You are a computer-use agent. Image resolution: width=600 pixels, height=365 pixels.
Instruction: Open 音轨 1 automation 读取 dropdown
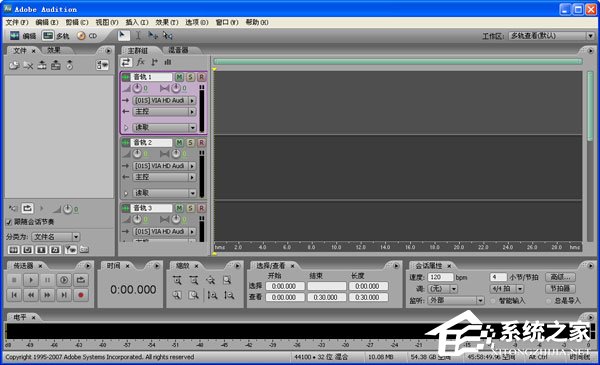tap(164, 127)
